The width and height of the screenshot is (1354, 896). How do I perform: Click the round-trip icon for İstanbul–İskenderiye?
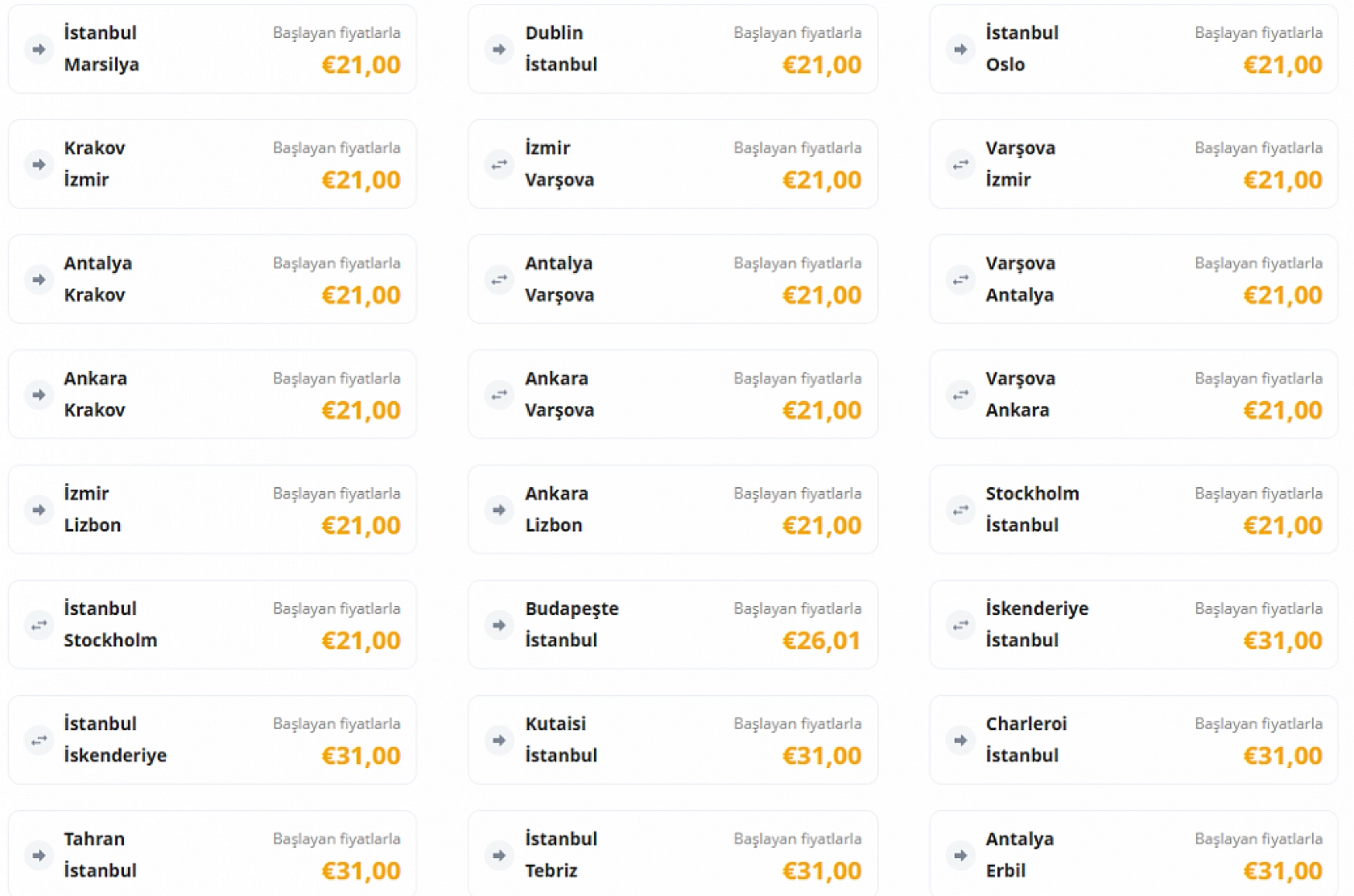coord(39,740)
